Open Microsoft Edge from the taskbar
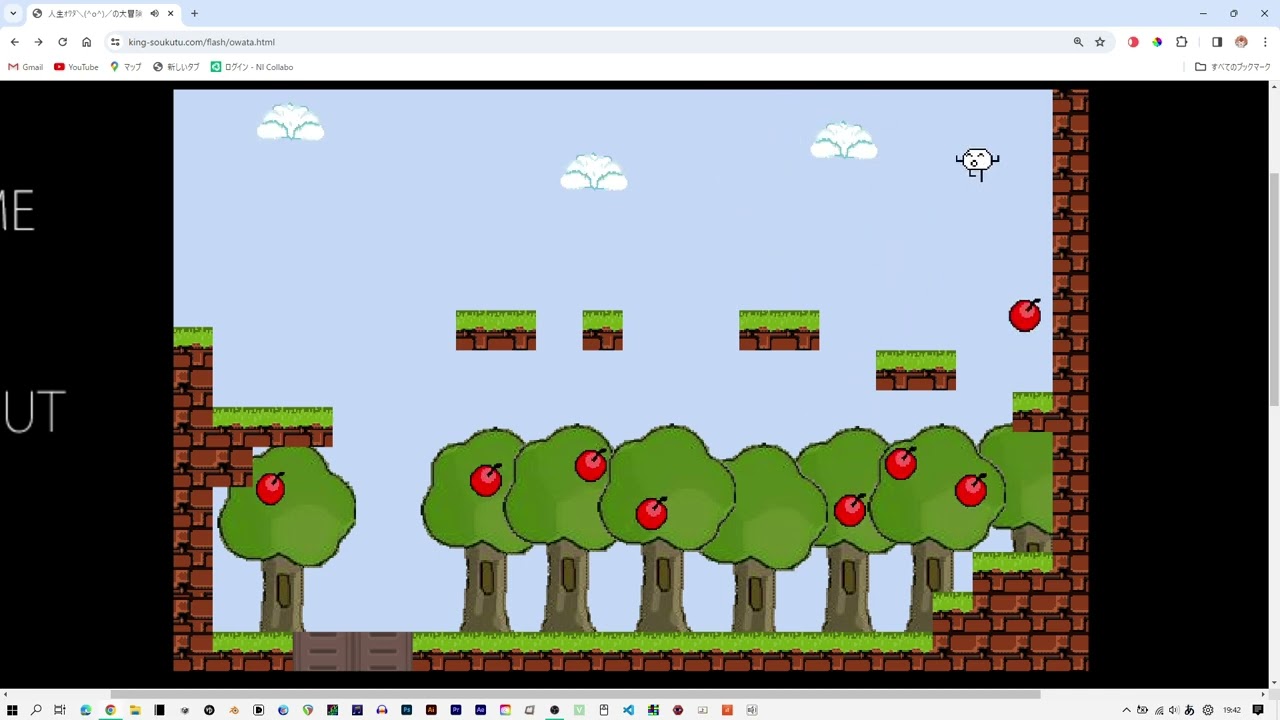This screenshot has height=720, width=1280. (x=86, y=710)
